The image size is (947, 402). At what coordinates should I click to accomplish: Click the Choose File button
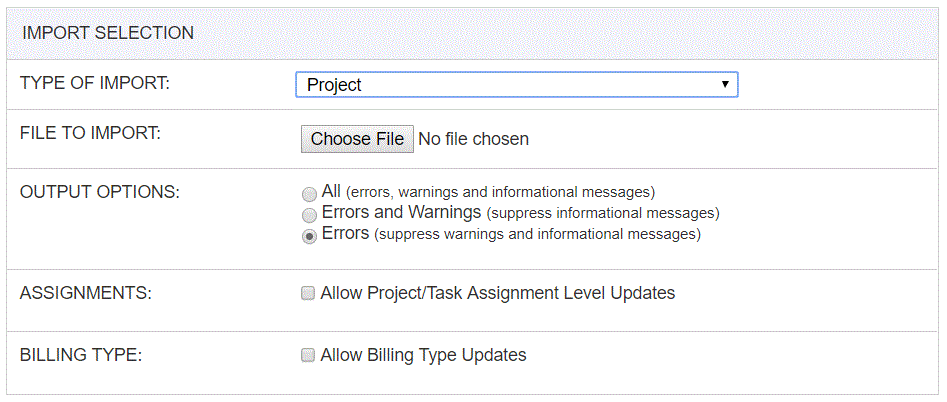tap(358, 139)
